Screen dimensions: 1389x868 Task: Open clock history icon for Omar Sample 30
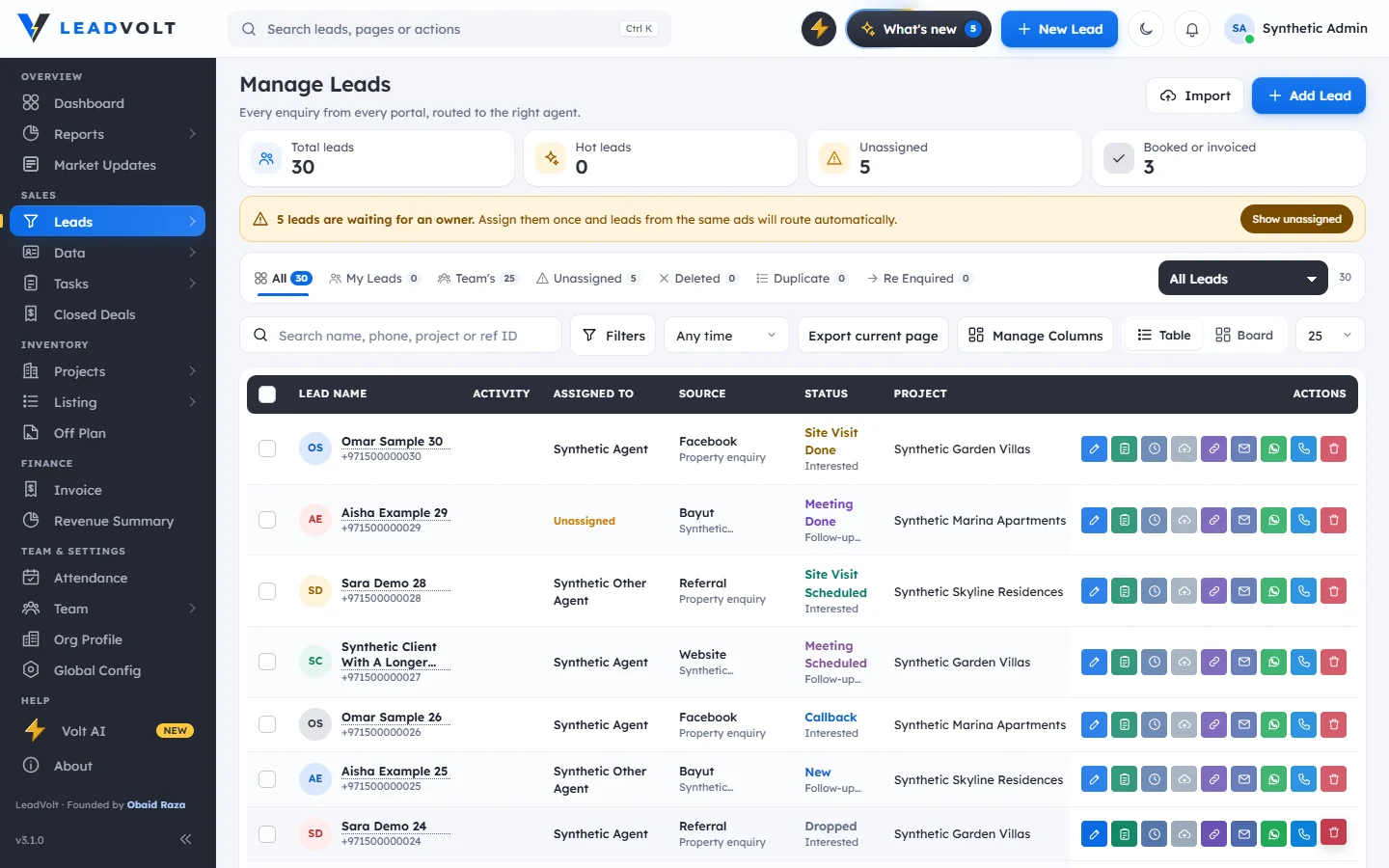pyautogui.click(x=1154, y=448)
